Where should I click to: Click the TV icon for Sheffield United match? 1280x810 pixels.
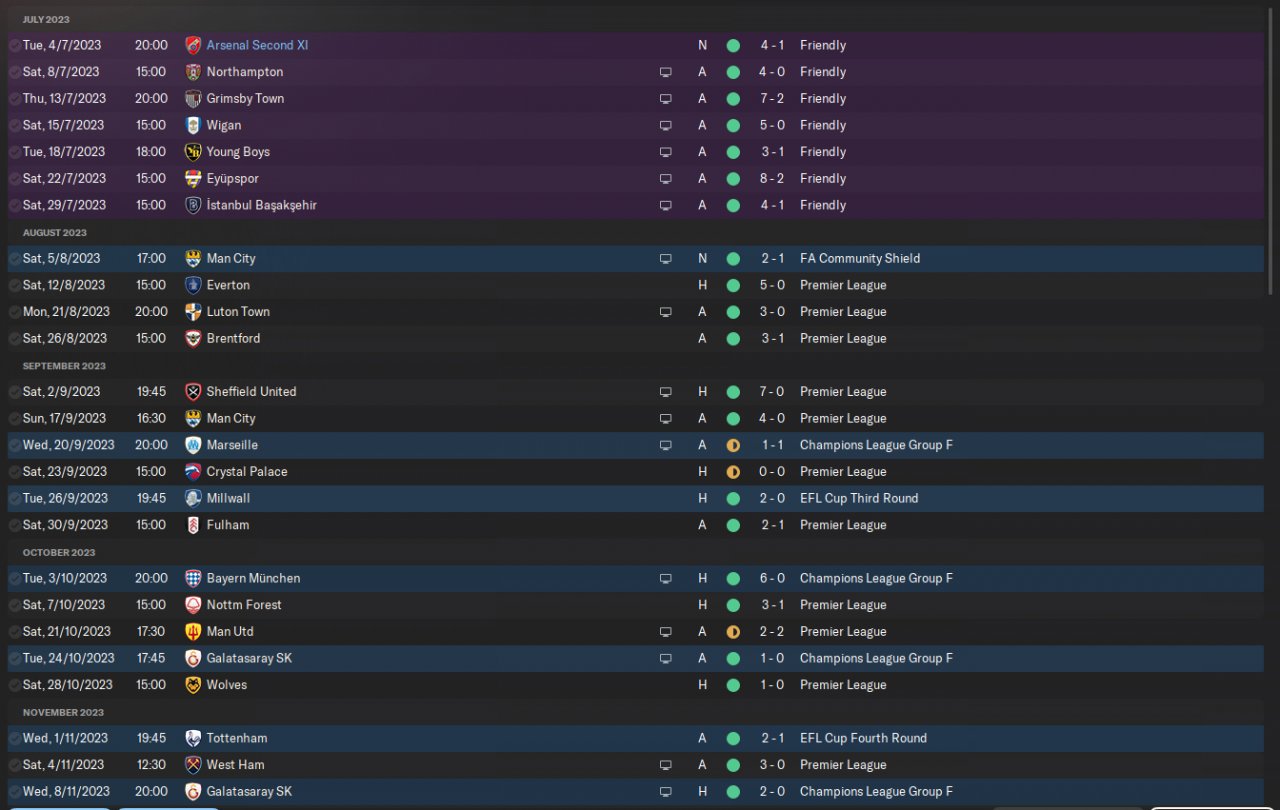665,392
